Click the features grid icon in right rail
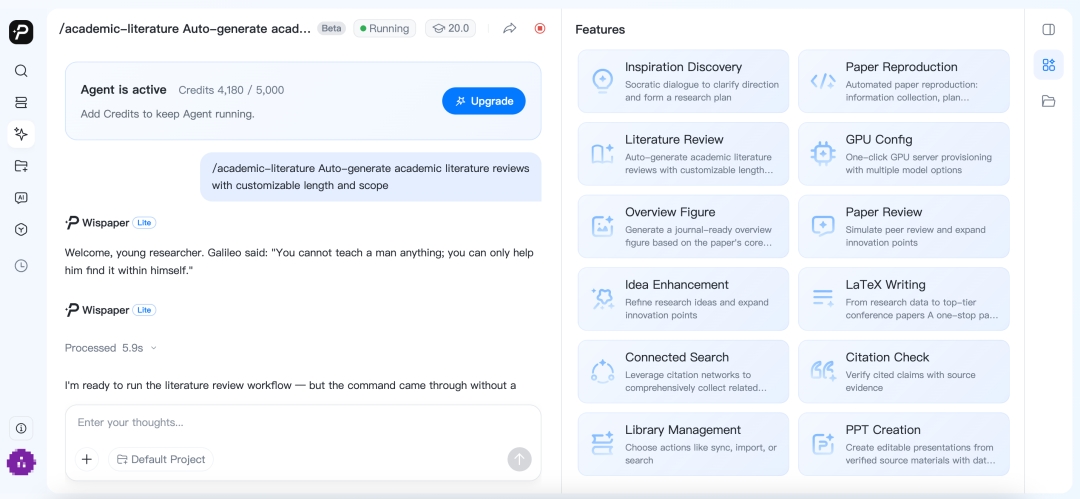This screenshot has height=499, width=1080. [x=1048, y=65]
